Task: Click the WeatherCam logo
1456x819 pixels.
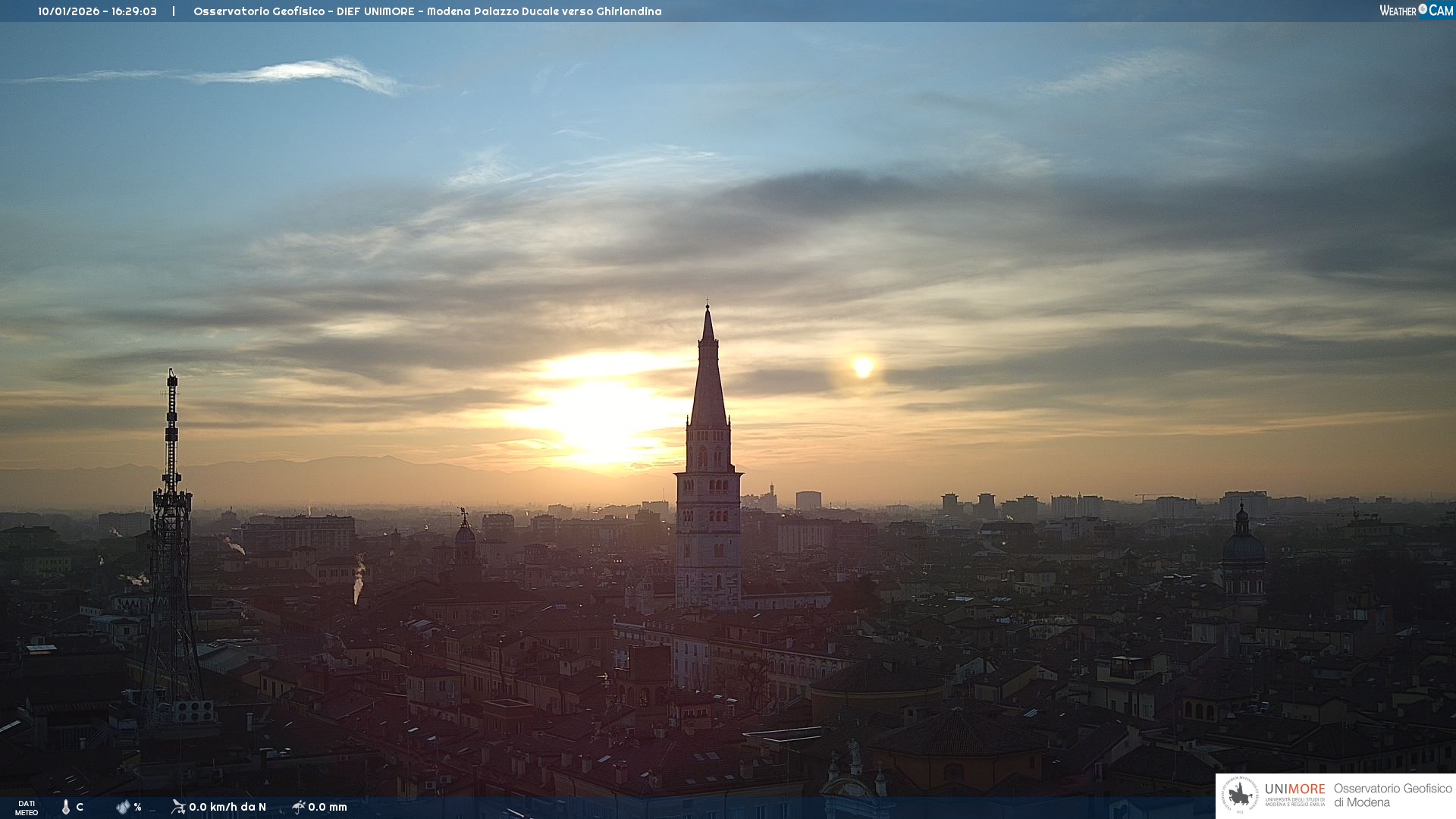Action: [x=1416, y=11]
